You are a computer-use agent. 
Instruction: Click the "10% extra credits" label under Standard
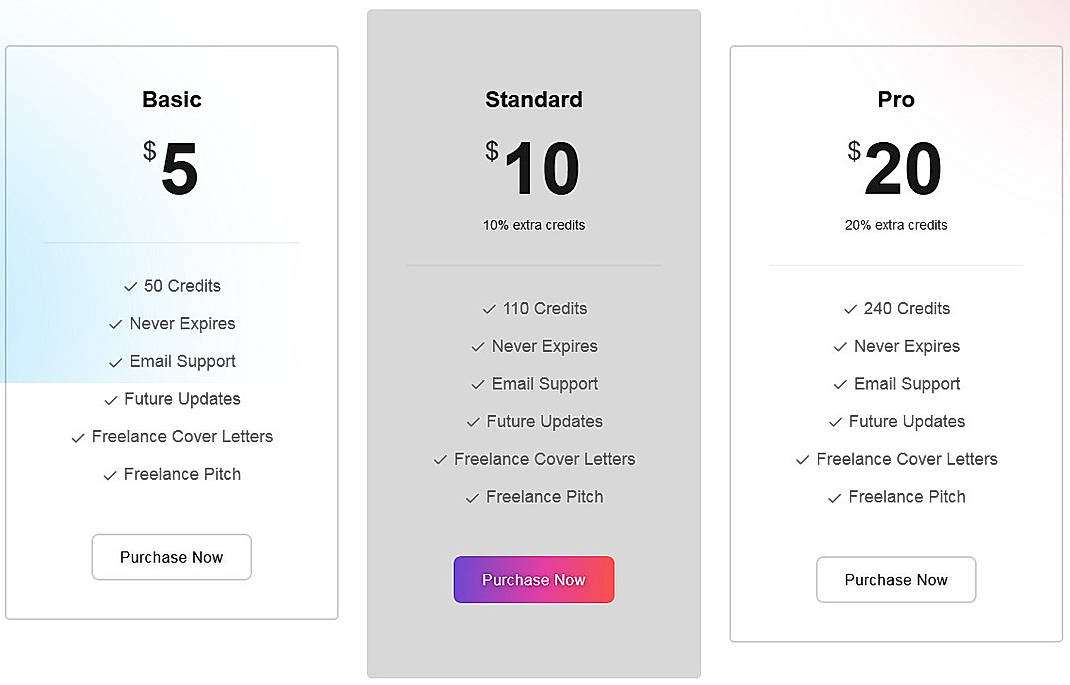534,225
